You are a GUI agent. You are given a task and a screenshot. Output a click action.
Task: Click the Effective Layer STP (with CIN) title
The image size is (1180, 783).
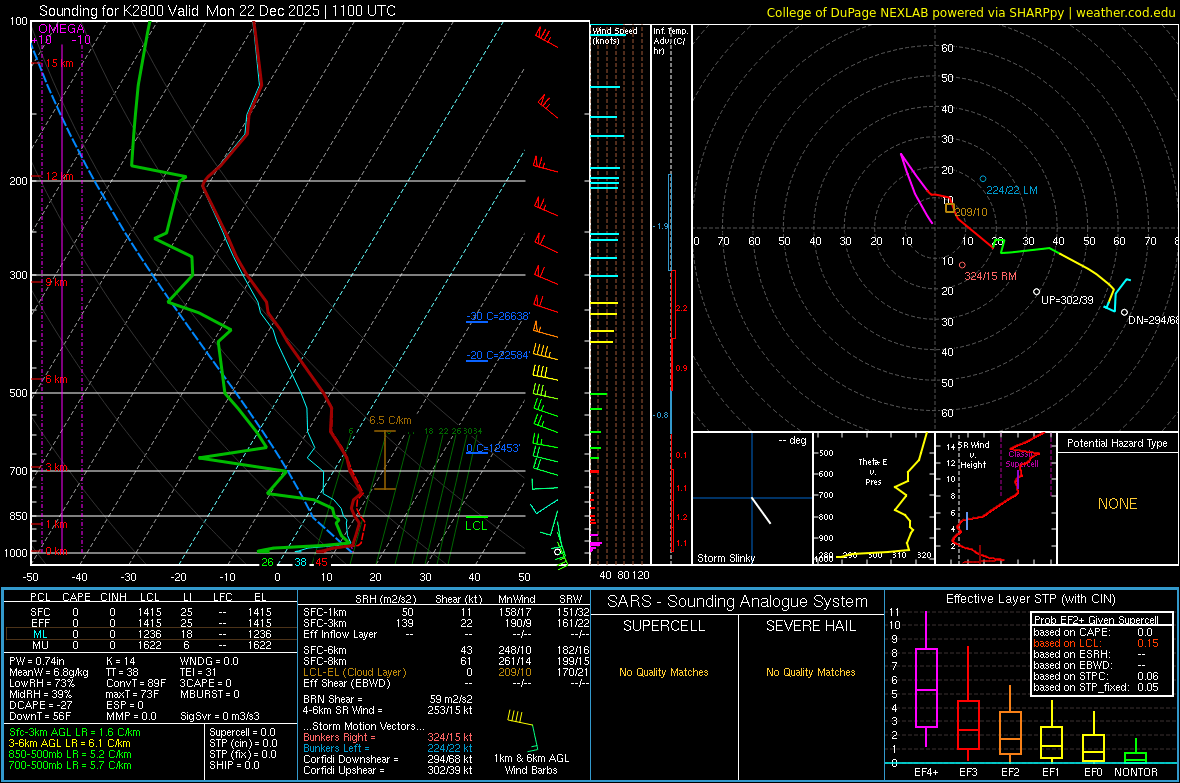1030,599
